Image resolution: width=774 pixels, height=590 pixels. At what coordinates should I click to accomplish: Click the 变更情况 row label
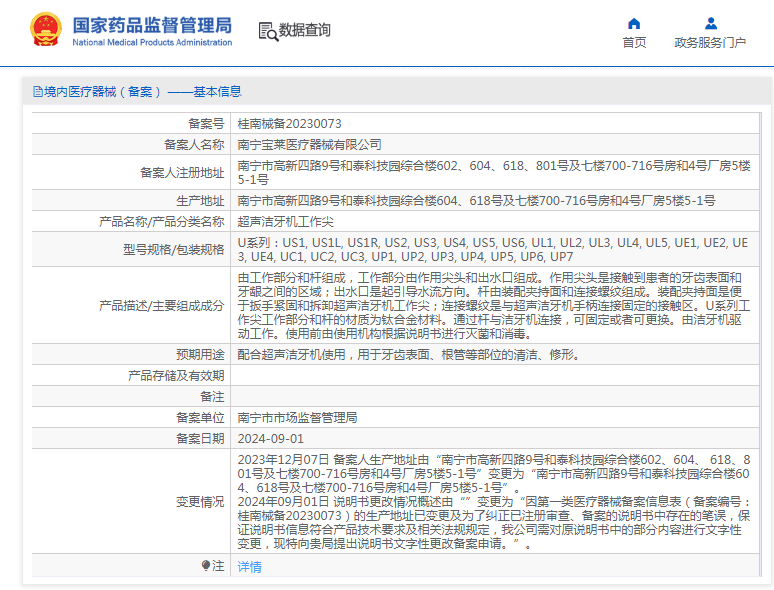coord(200,502)
